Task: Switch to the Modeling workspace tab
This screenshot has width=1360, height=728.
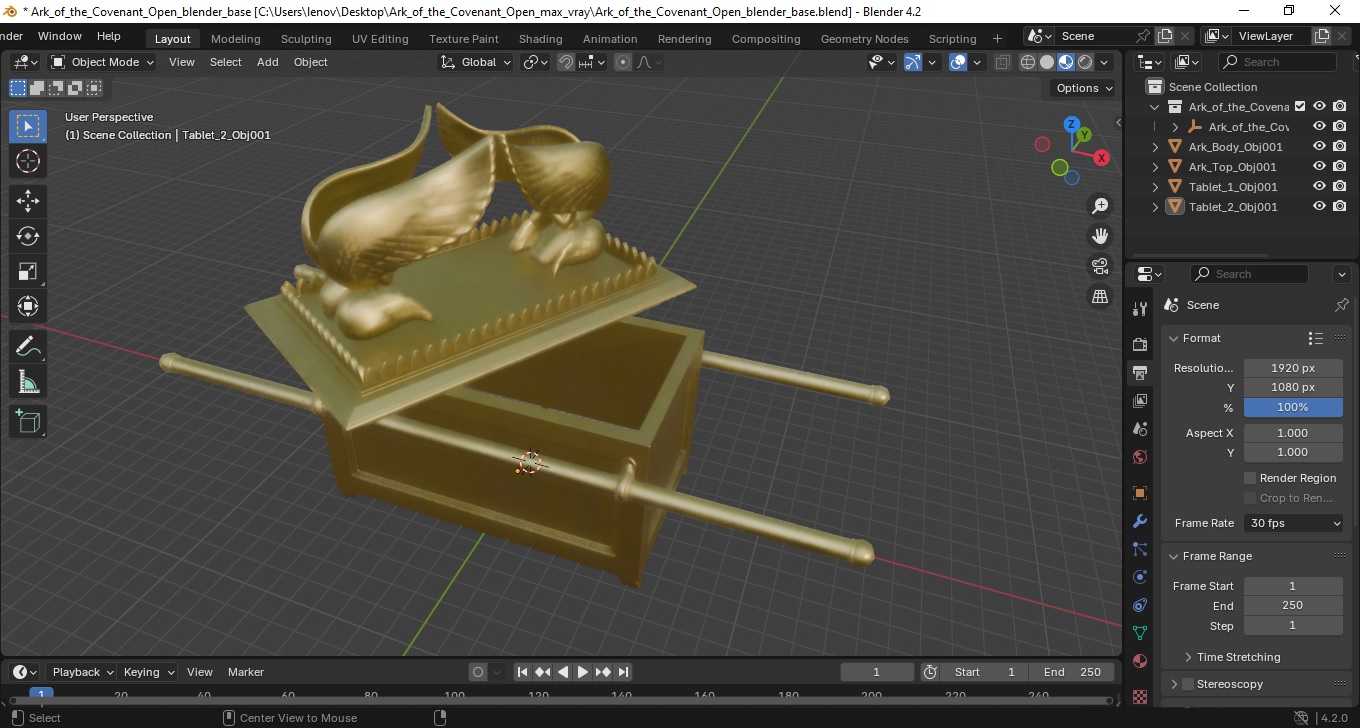Action: point(235,39)
